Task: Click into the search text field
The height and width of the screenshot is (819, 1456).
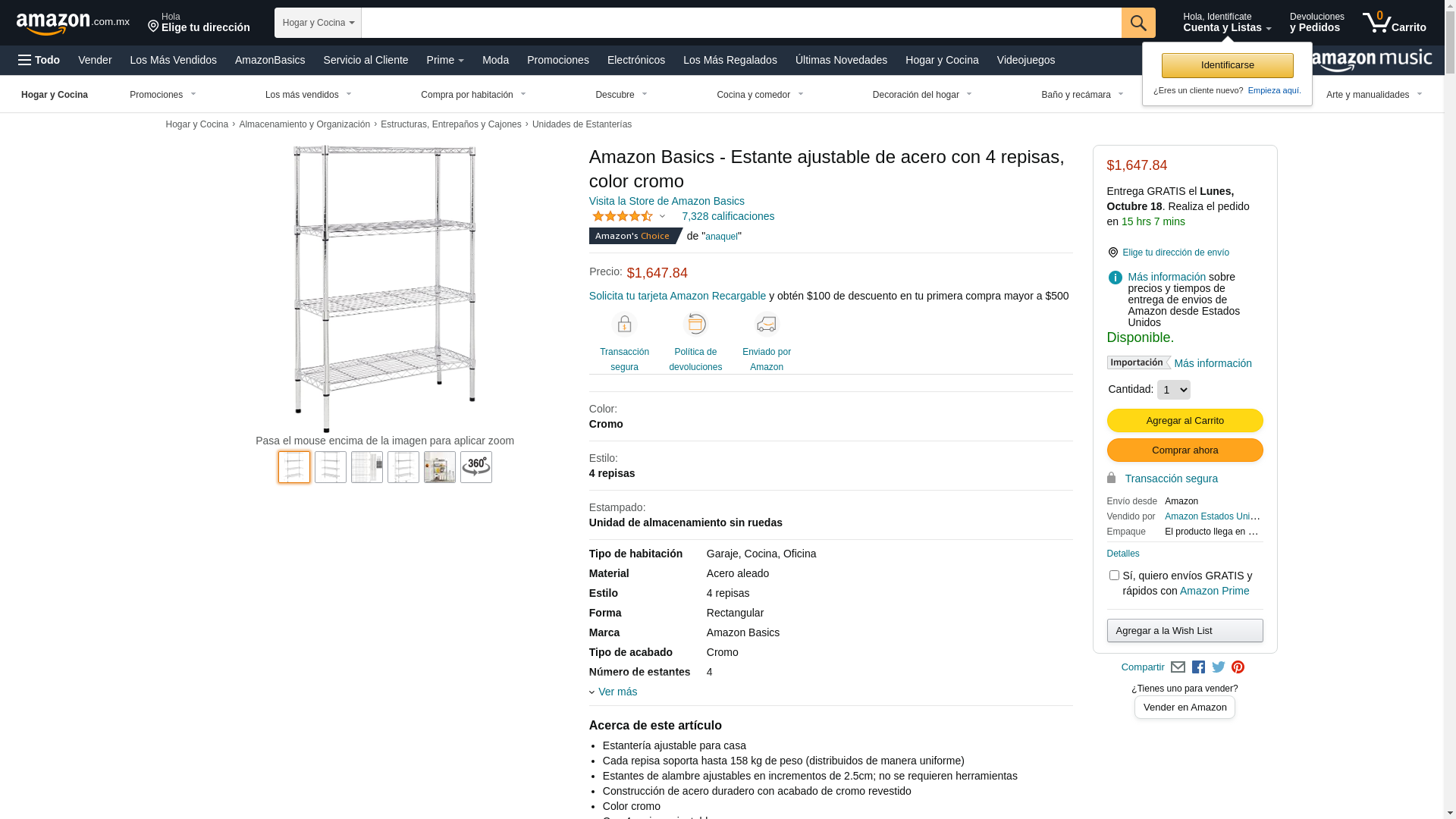Action: tap(741, 23)
